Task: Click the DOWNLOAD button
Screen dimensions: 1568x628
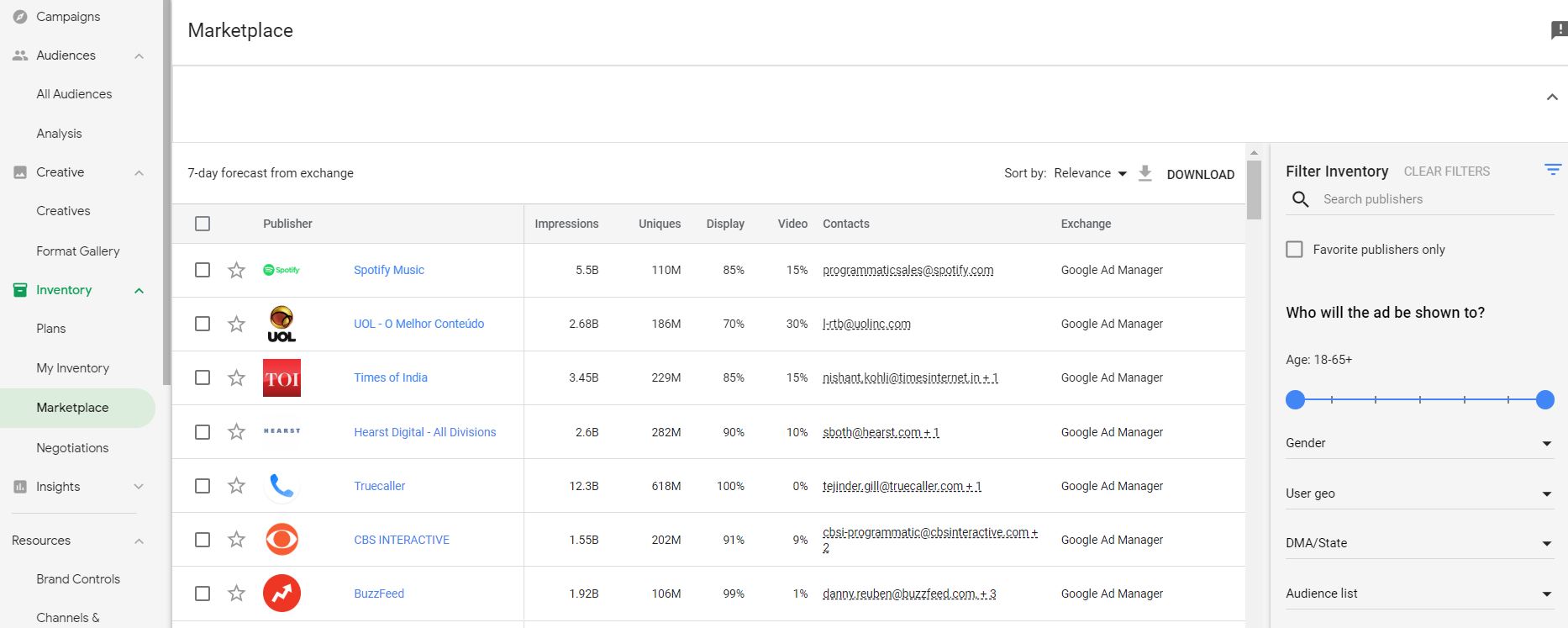Action: [x=1200, y=174]
